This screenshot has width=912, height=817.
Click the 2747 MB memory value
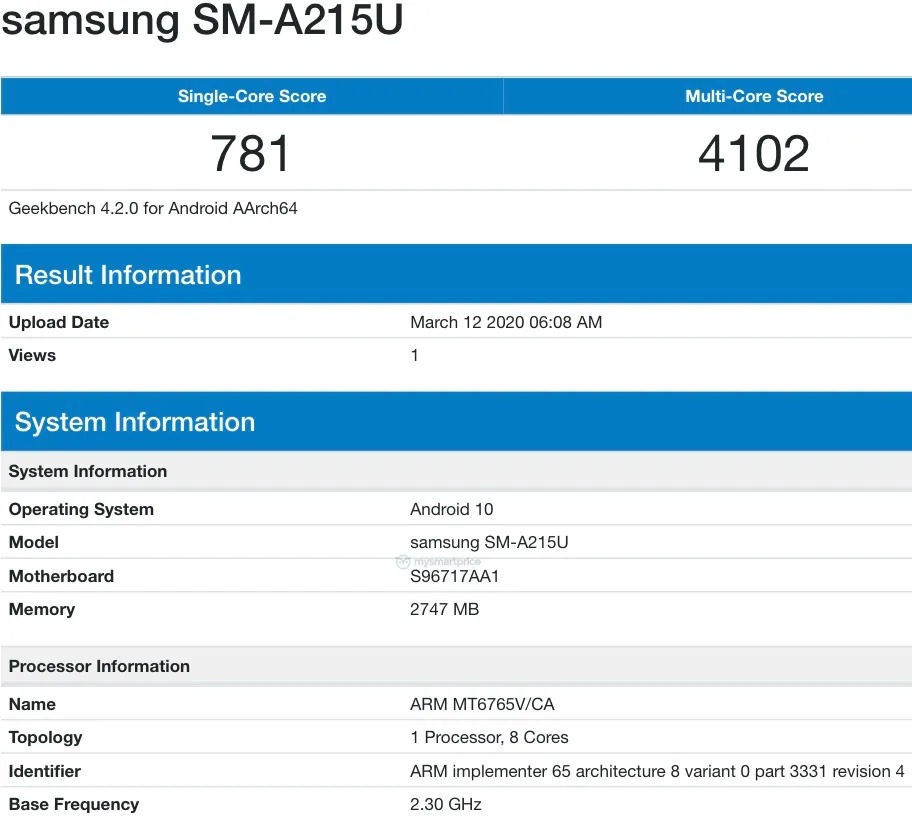point(444,609)
